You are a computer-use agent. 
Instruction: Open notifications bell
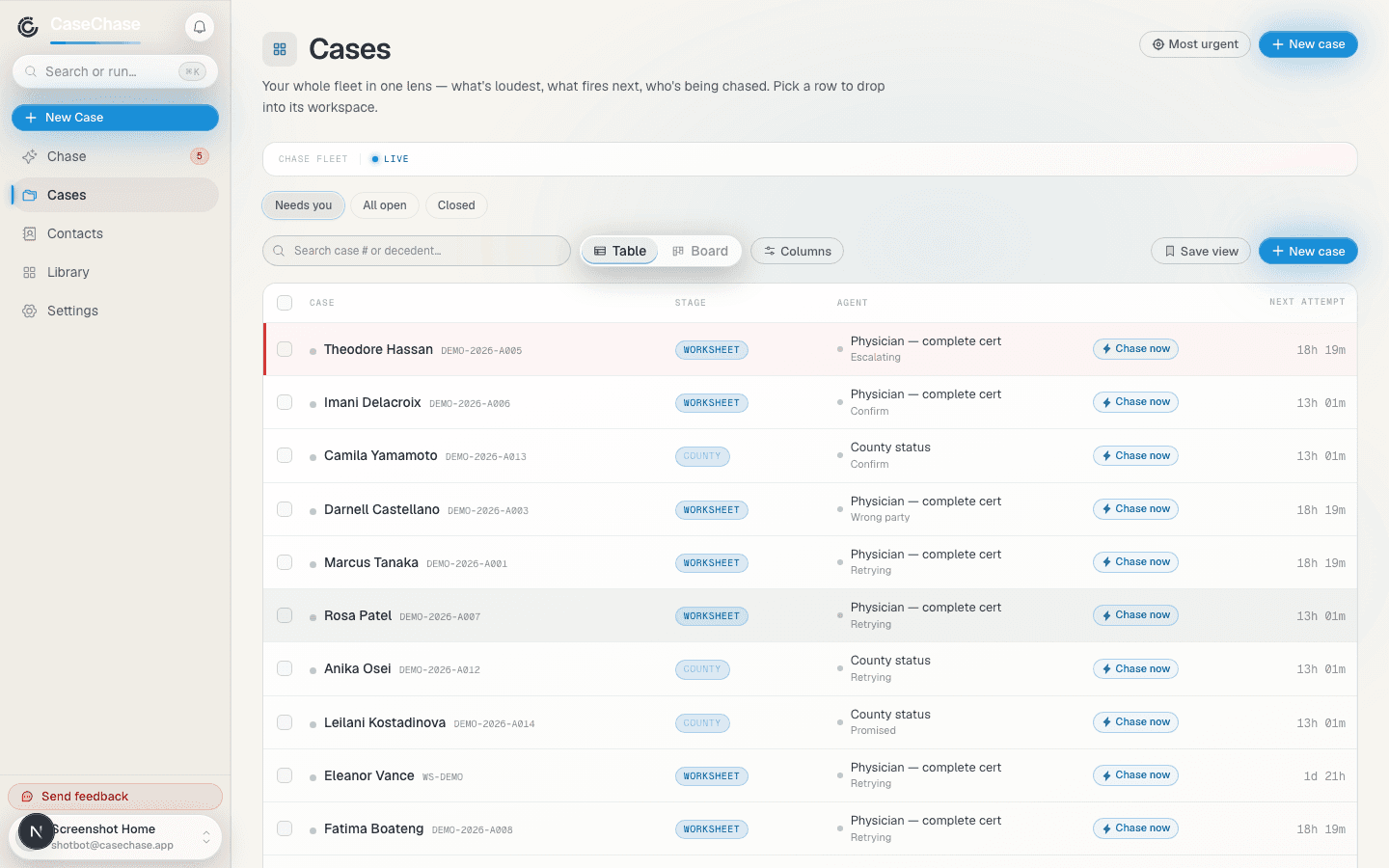point(200,27)
